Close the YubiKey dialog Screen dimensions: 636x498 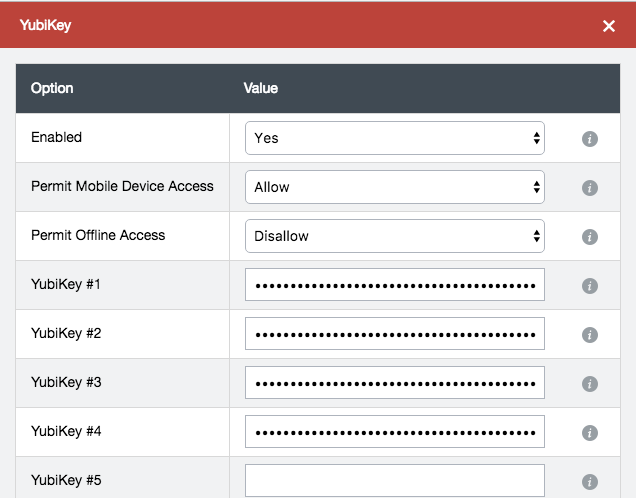tap(608, 26)
